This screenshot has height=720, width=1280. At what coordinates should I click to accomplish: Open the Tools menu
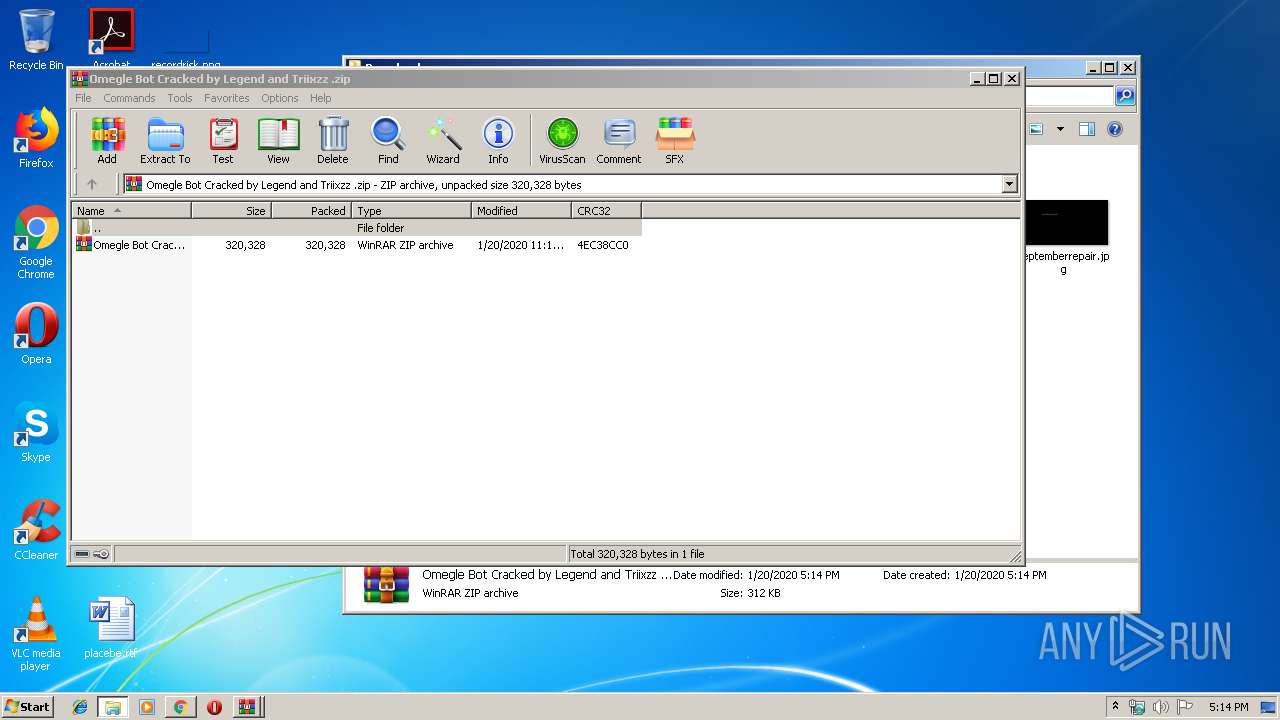coord(180,98)
